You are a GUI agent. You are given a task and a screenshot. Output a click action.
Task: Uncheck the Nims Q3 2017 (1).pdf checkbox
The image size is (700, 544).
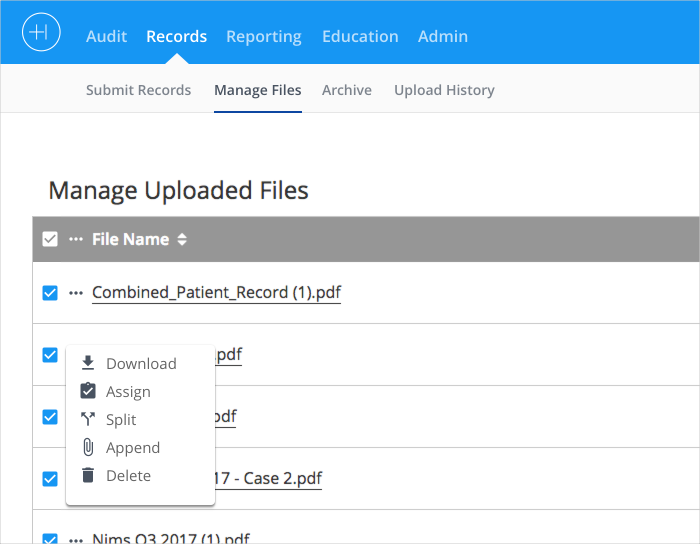[50, 539]
